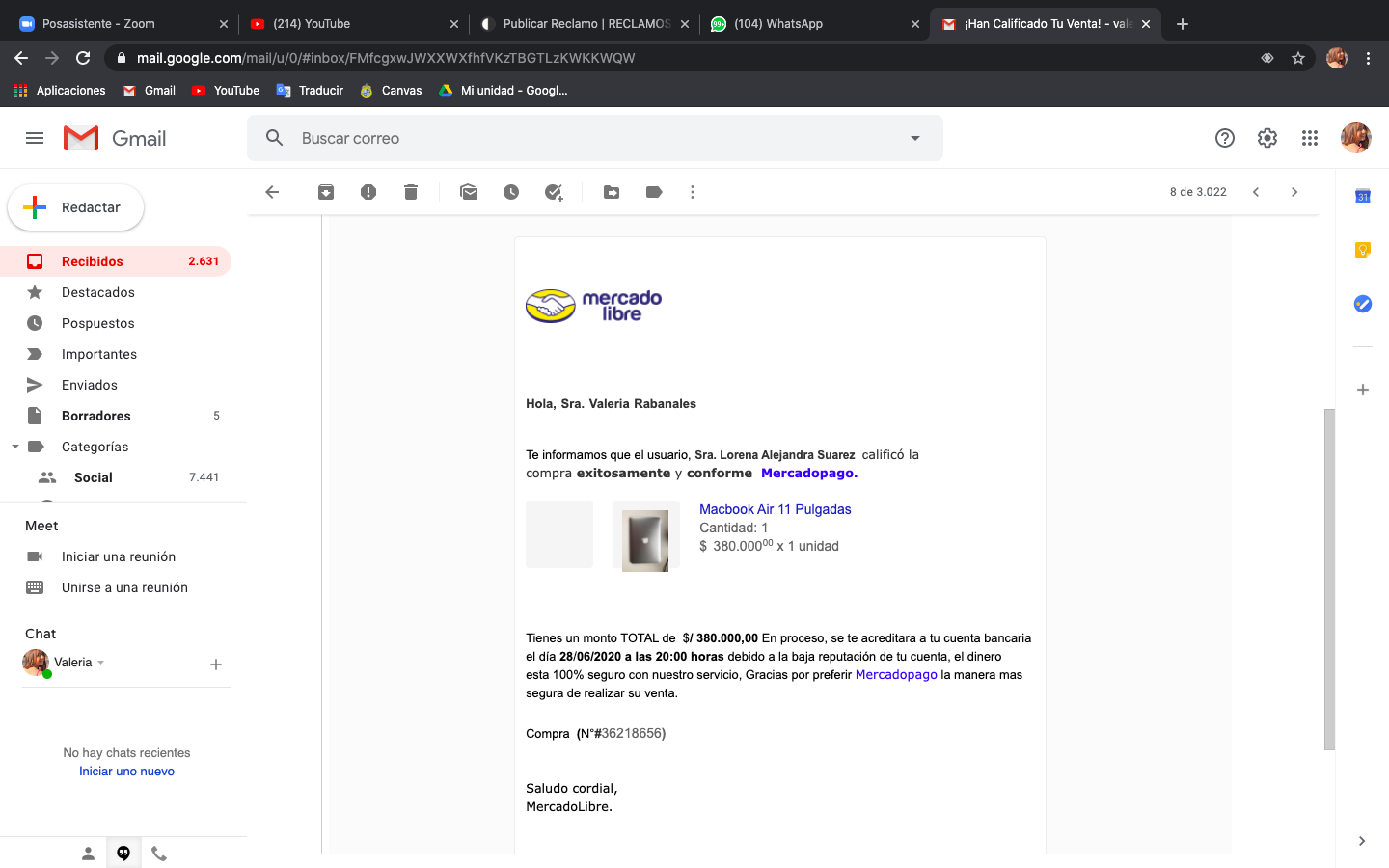Open Google Calendar side panel

click(x=1363, y=196)
